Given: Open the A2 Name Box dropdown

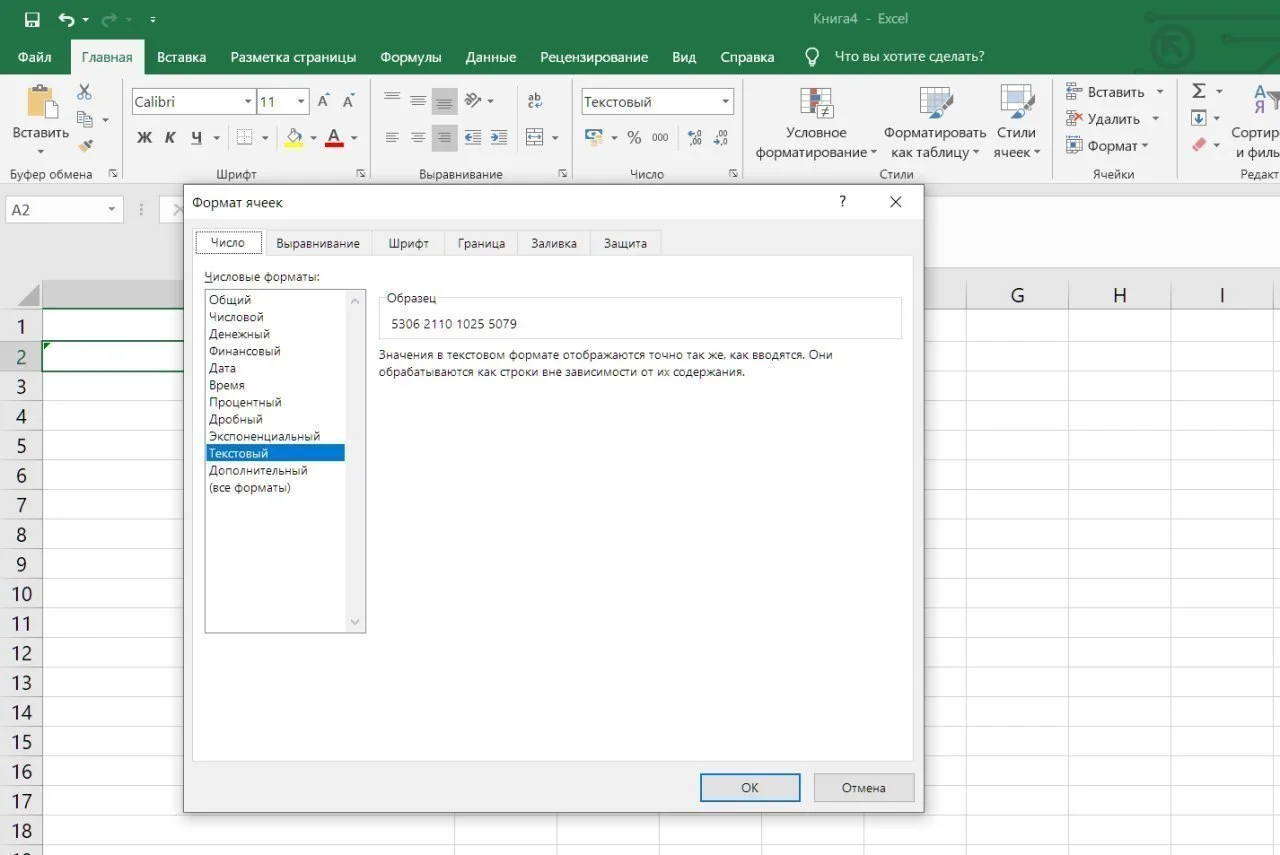Looking at the screenshot, I should click(112, 210).
